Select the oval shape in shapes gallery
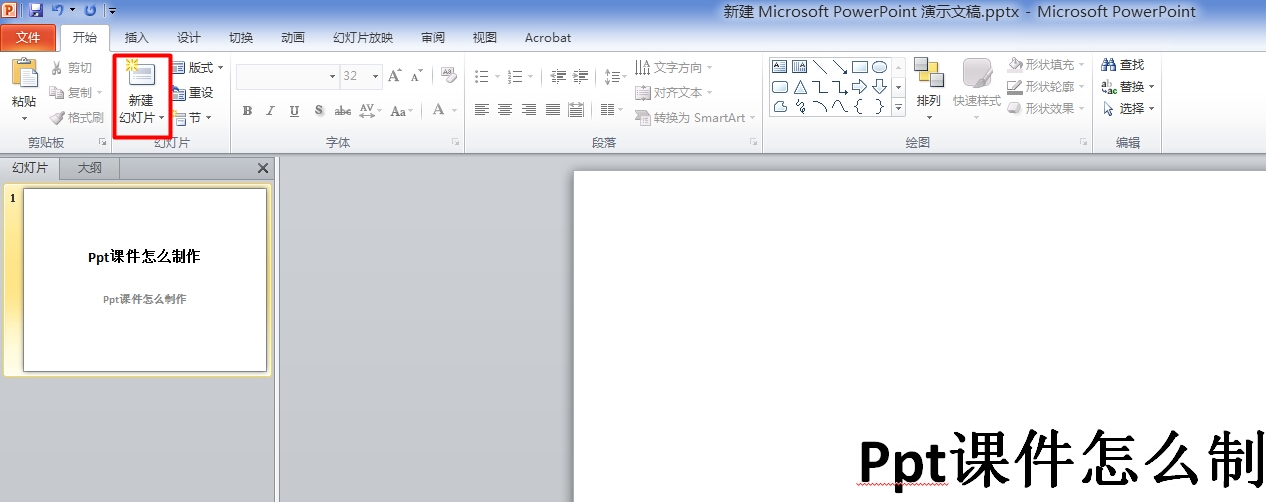Image resolution: width=1266 pixels, height=502 pixels. pos(879,67)
